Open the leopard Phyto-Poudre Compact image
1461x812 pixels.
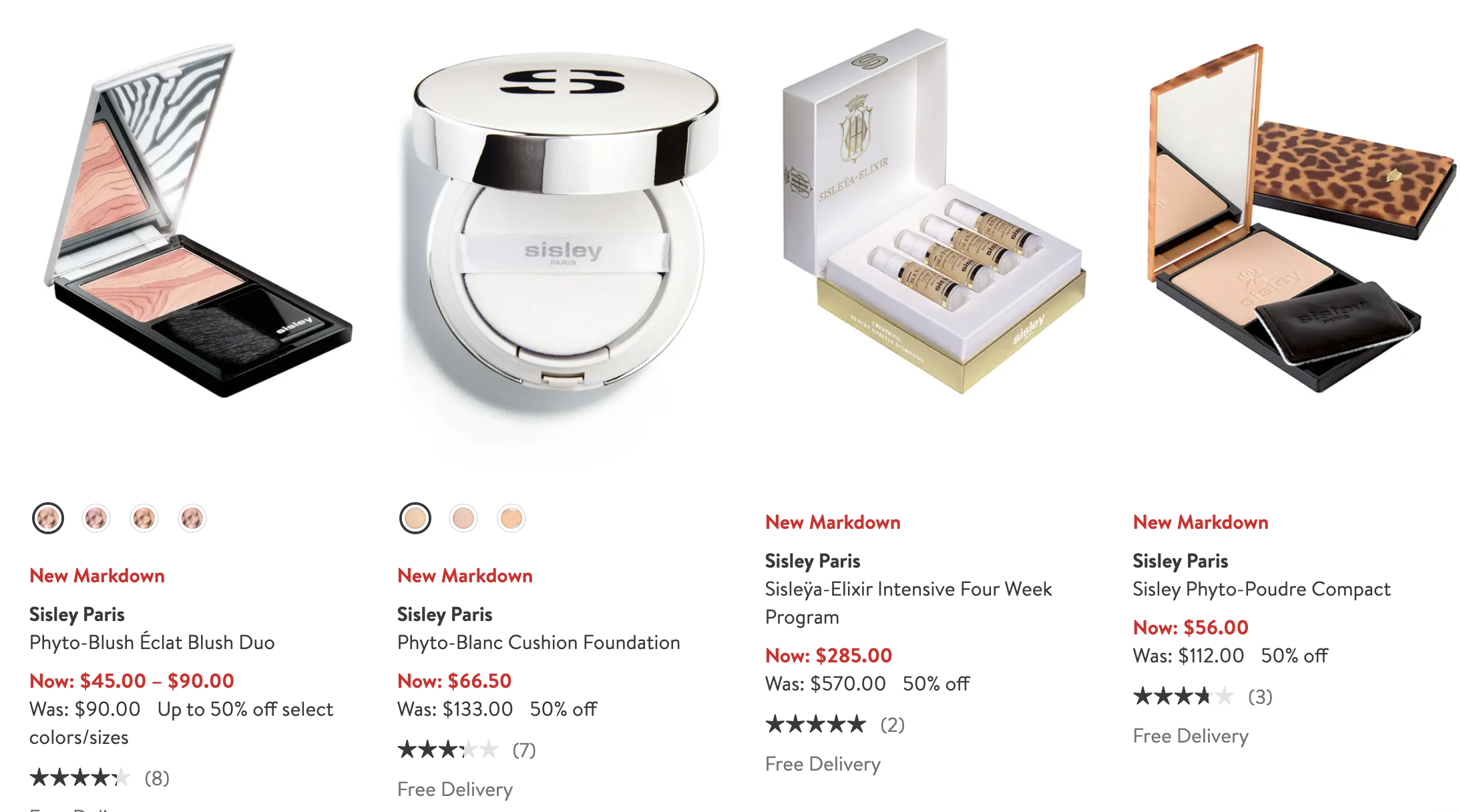click(1301, 218)
